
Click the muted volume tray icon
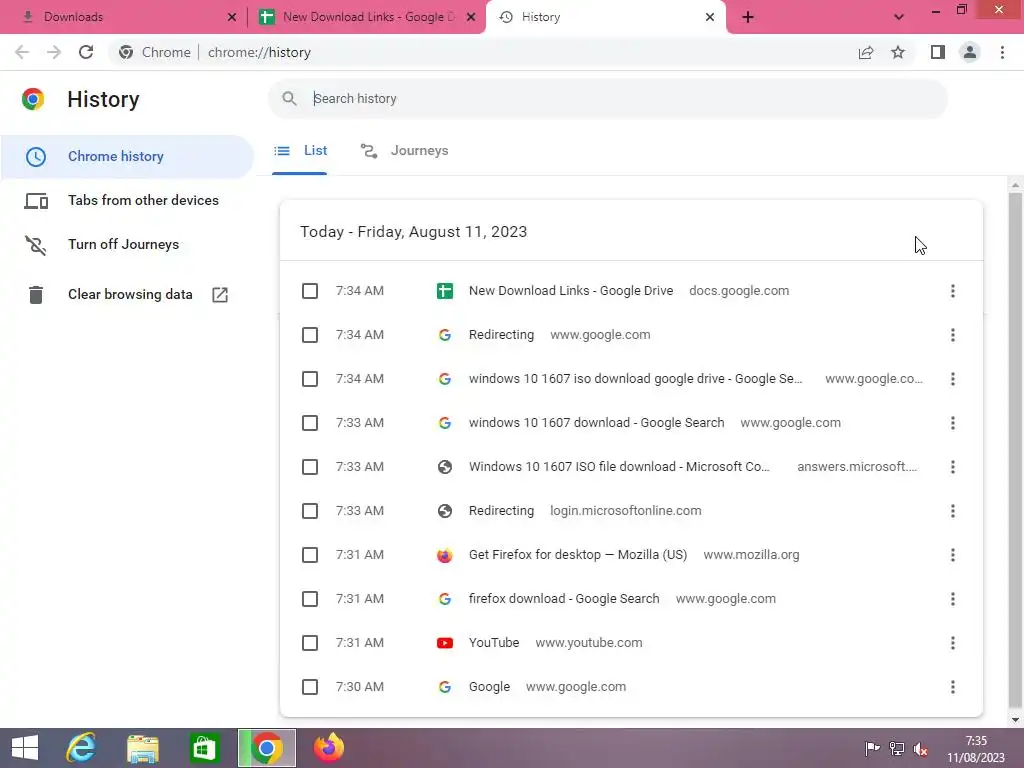(x=920, y=748)
